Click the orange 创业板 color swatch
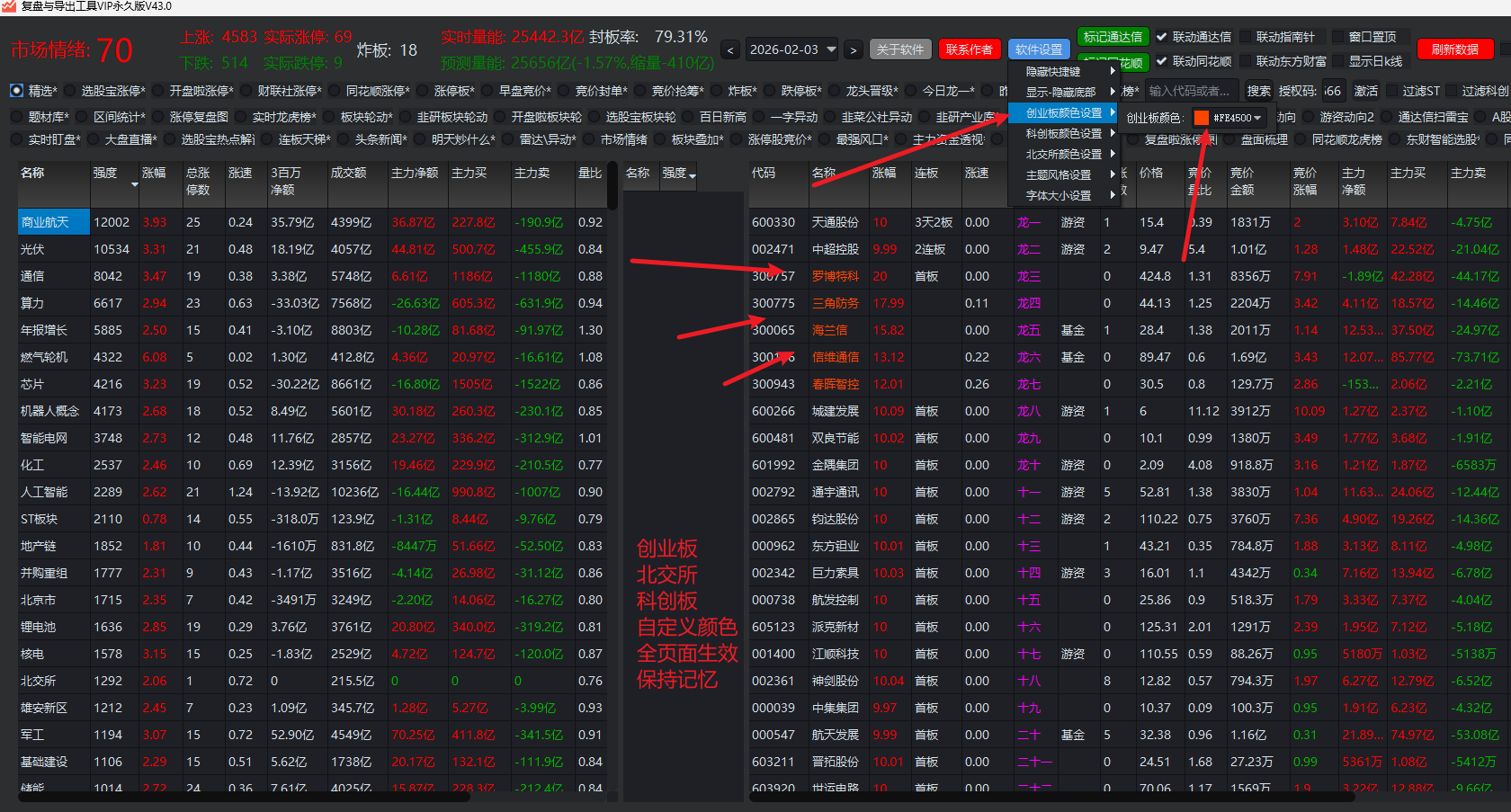 click(x=1201, y=118)
